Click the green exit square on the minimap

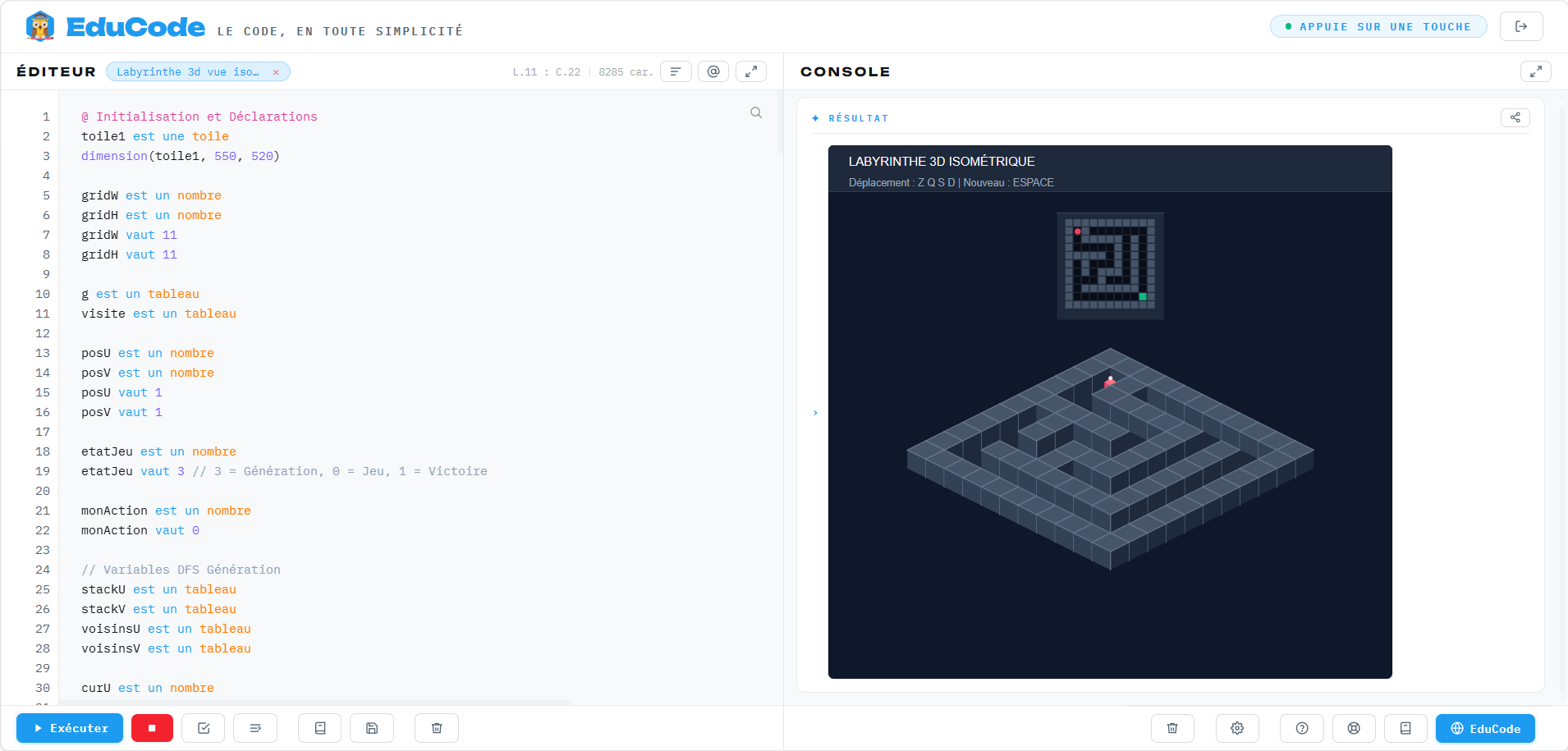coord(1143,296)
